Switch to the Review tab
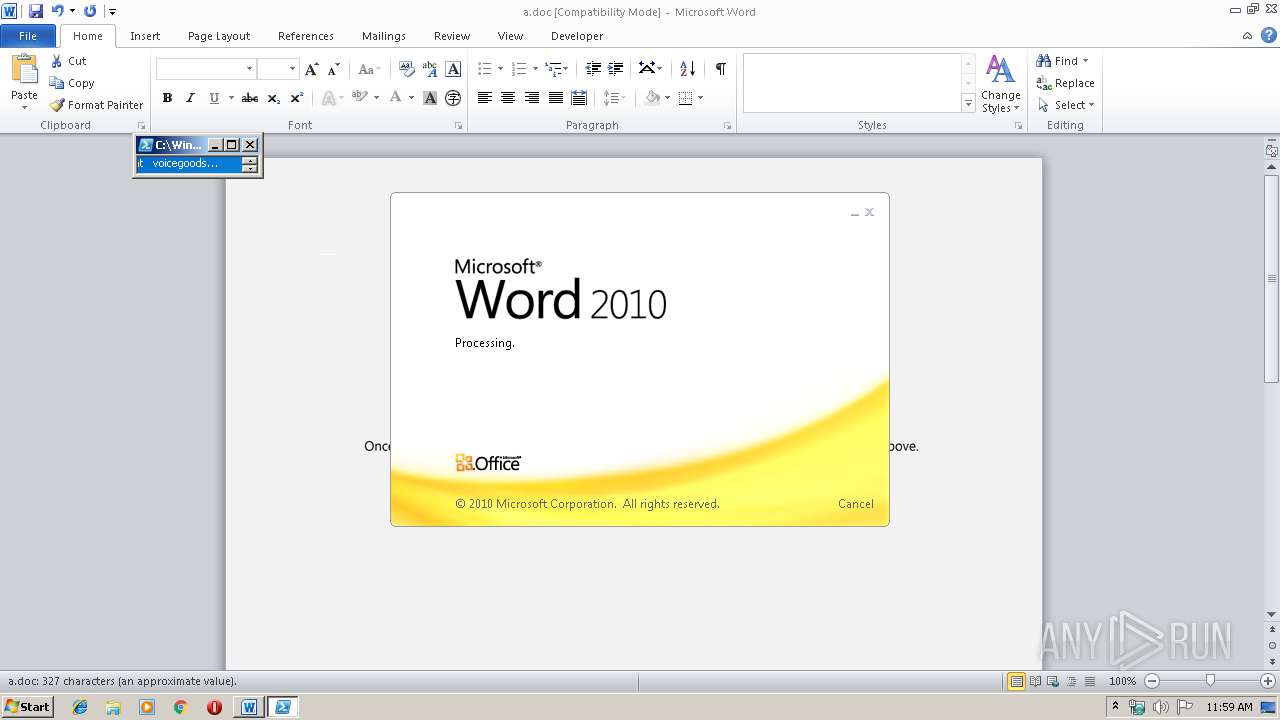Viewport: 1280px width, 720px height. 452,36
